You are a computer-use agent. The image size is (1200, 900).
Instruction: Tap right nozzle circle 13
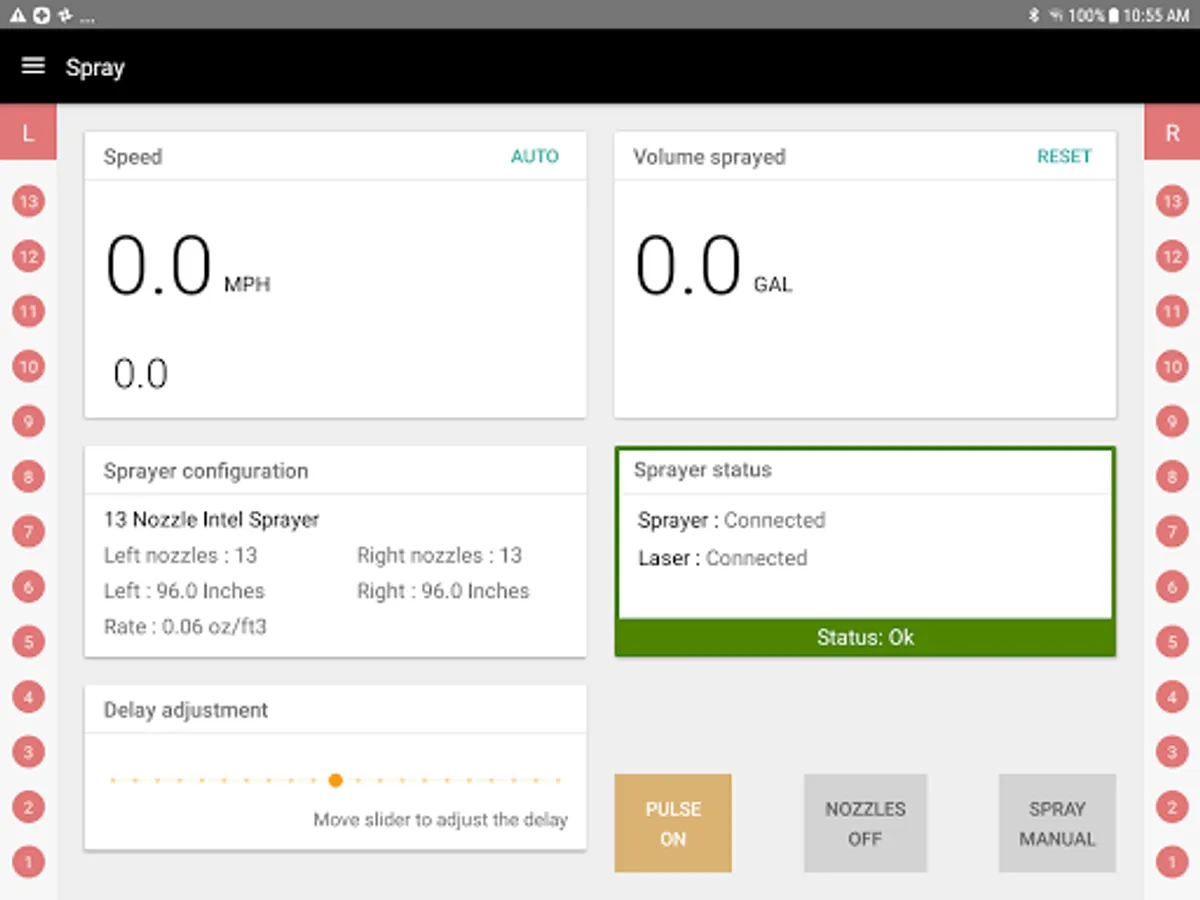(1172, 202)
